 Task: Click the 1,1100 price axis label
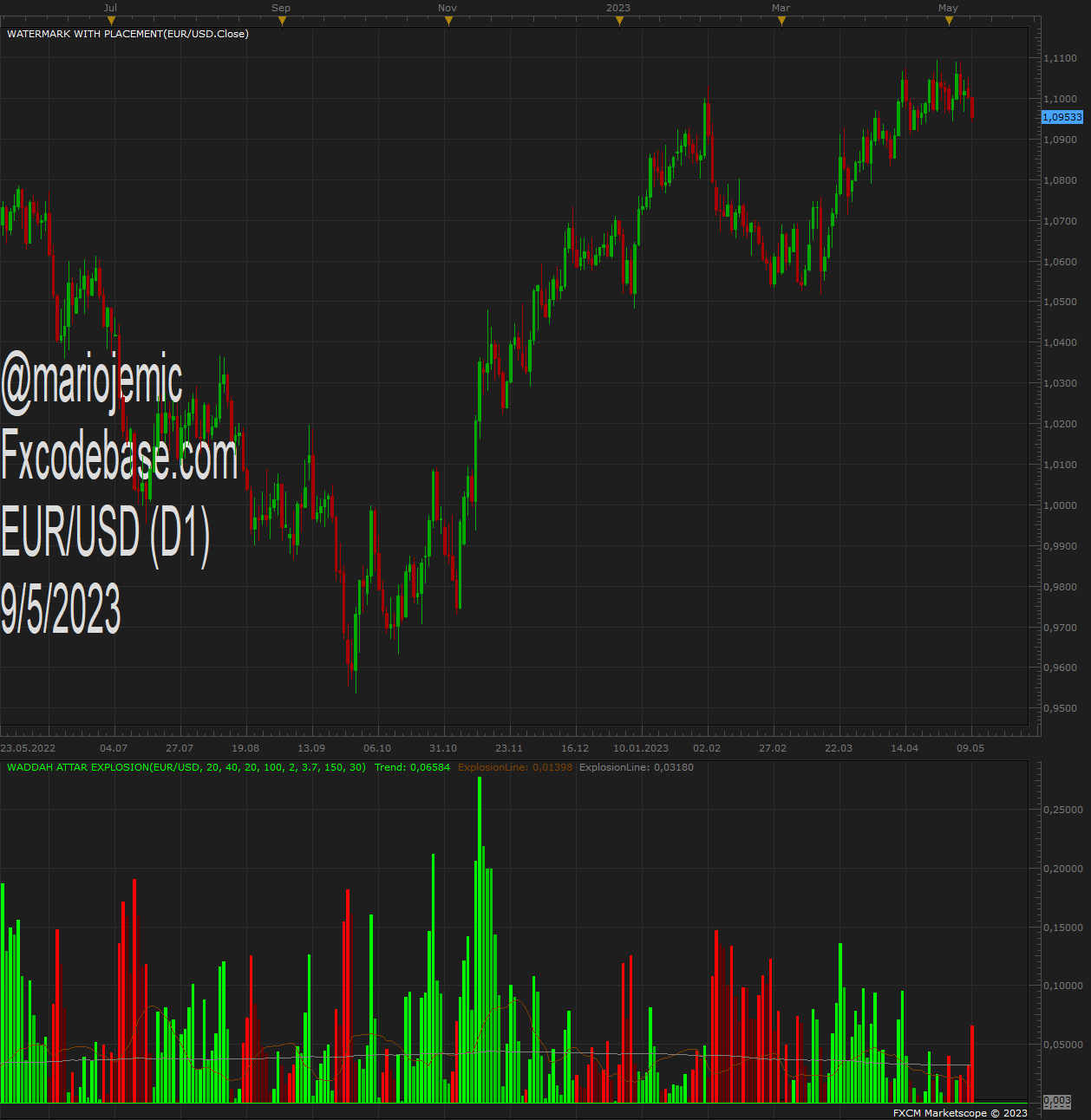(1060, 58)
